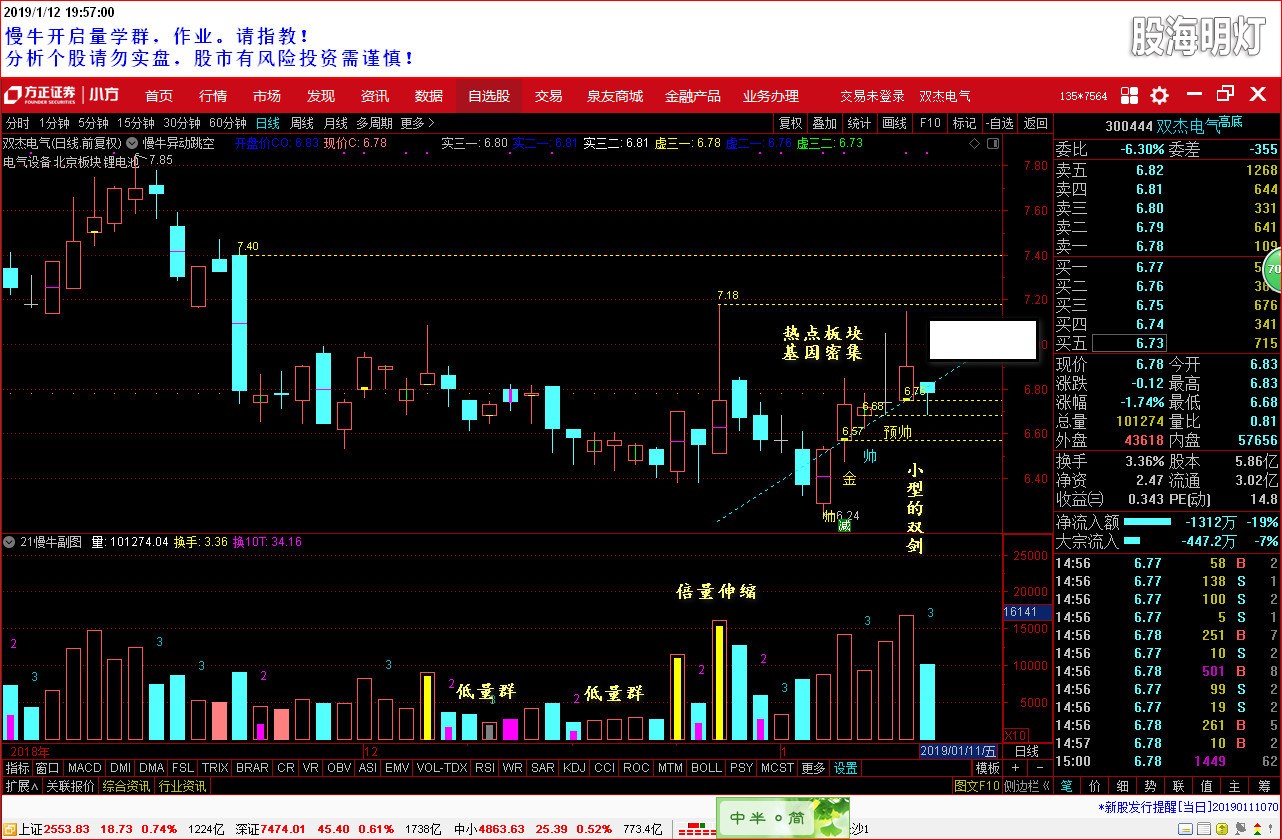Click the 图文F10 button
This screenshot has width=1282, height=840.
tap(976, 786)
